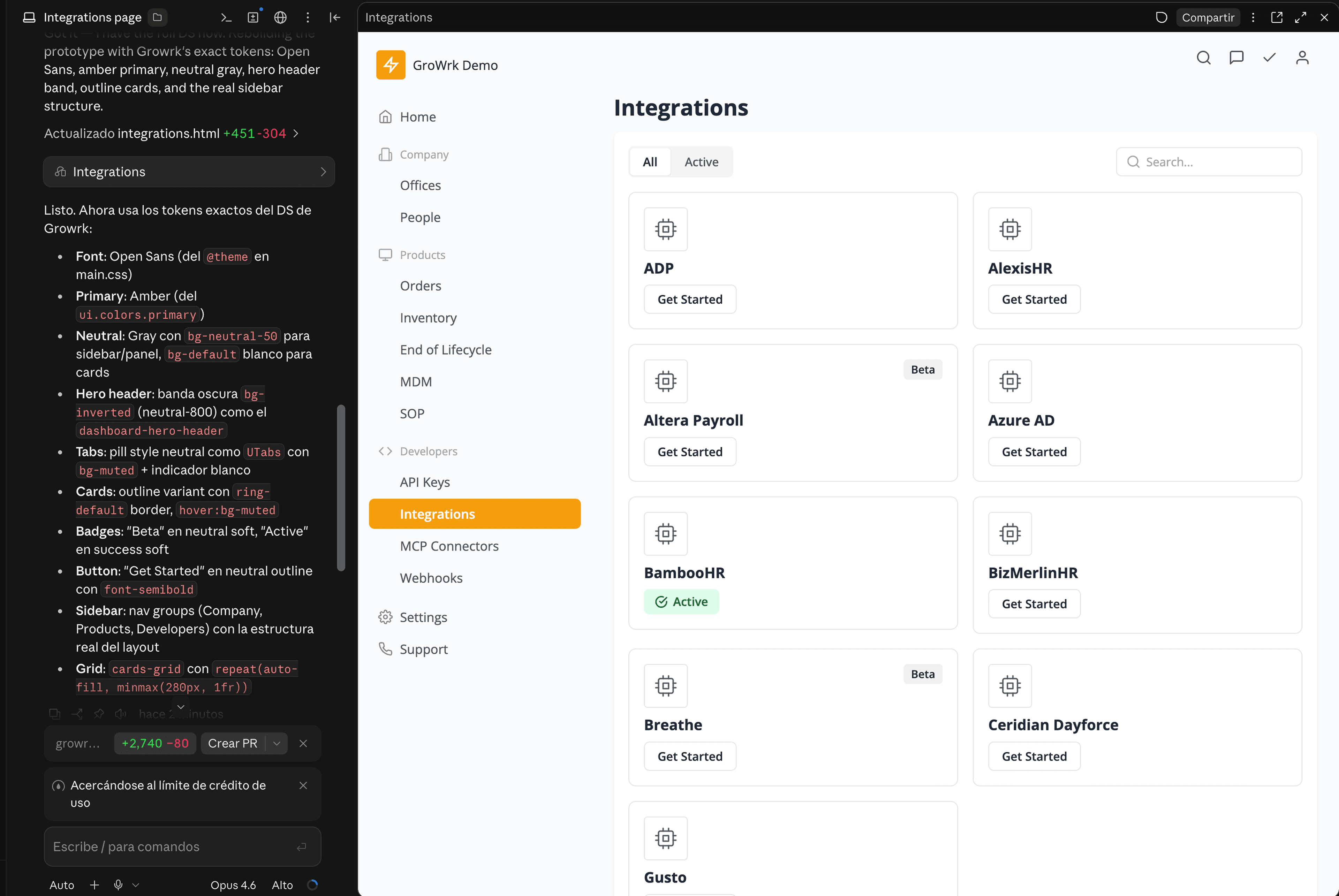This screenshot has width=1339, height=896.
Task: Open the terminal icon in chat header
Action: pyautogui.click(x=226, y=17)
